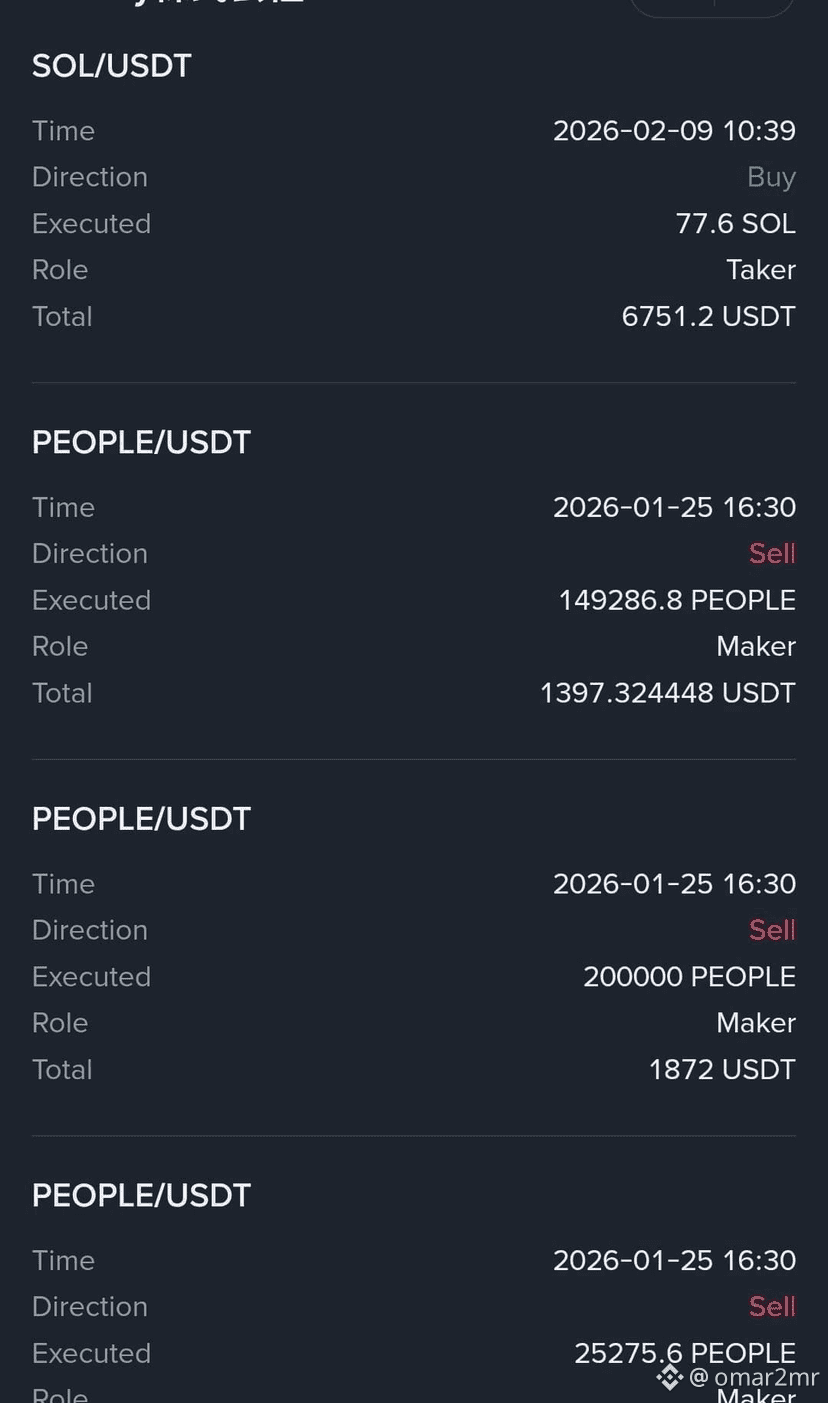Open the @omar2mr username watermark
This screenshot has width=828, height=1403.
coord(755,1377)
